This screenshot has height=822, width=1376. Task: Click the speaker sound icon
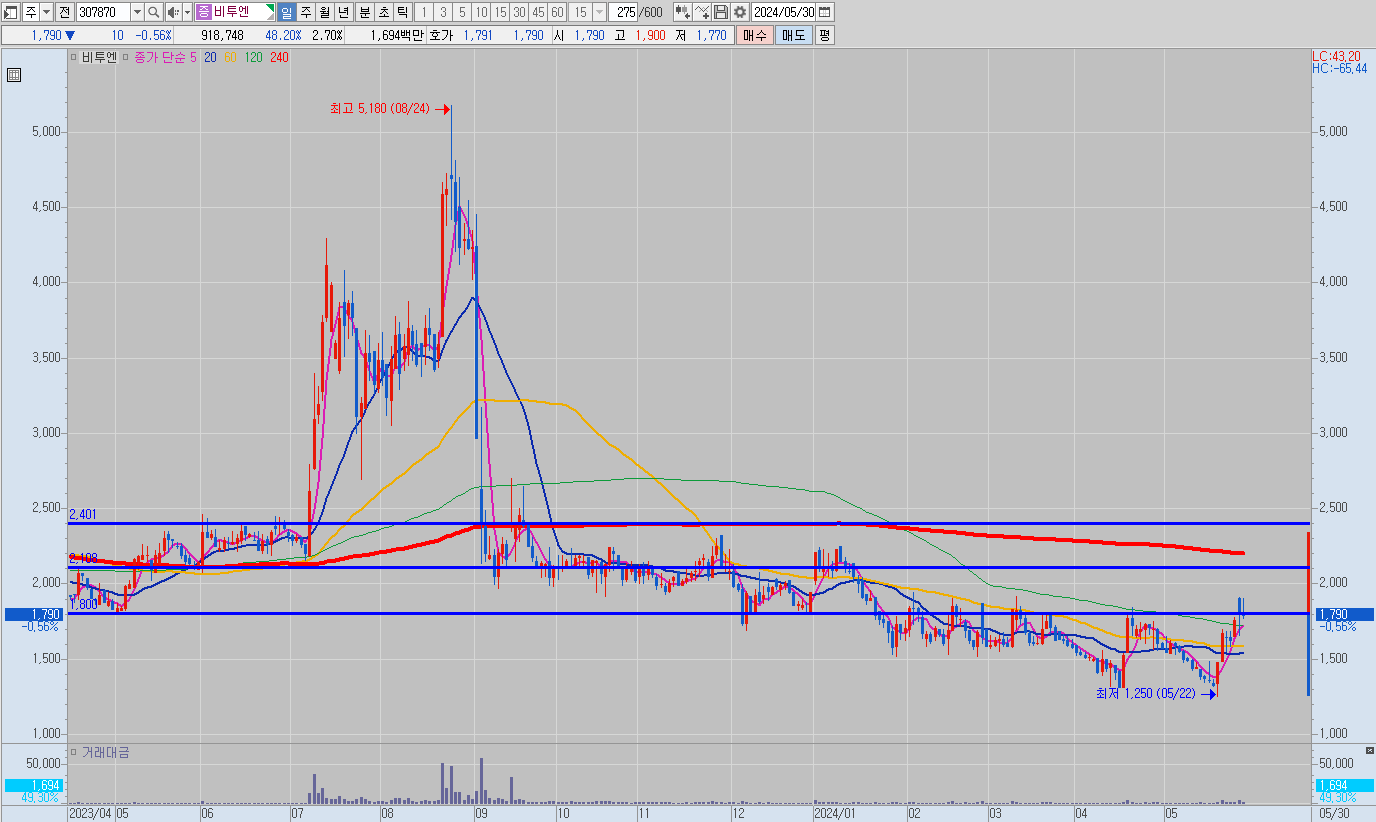[173, 12]
